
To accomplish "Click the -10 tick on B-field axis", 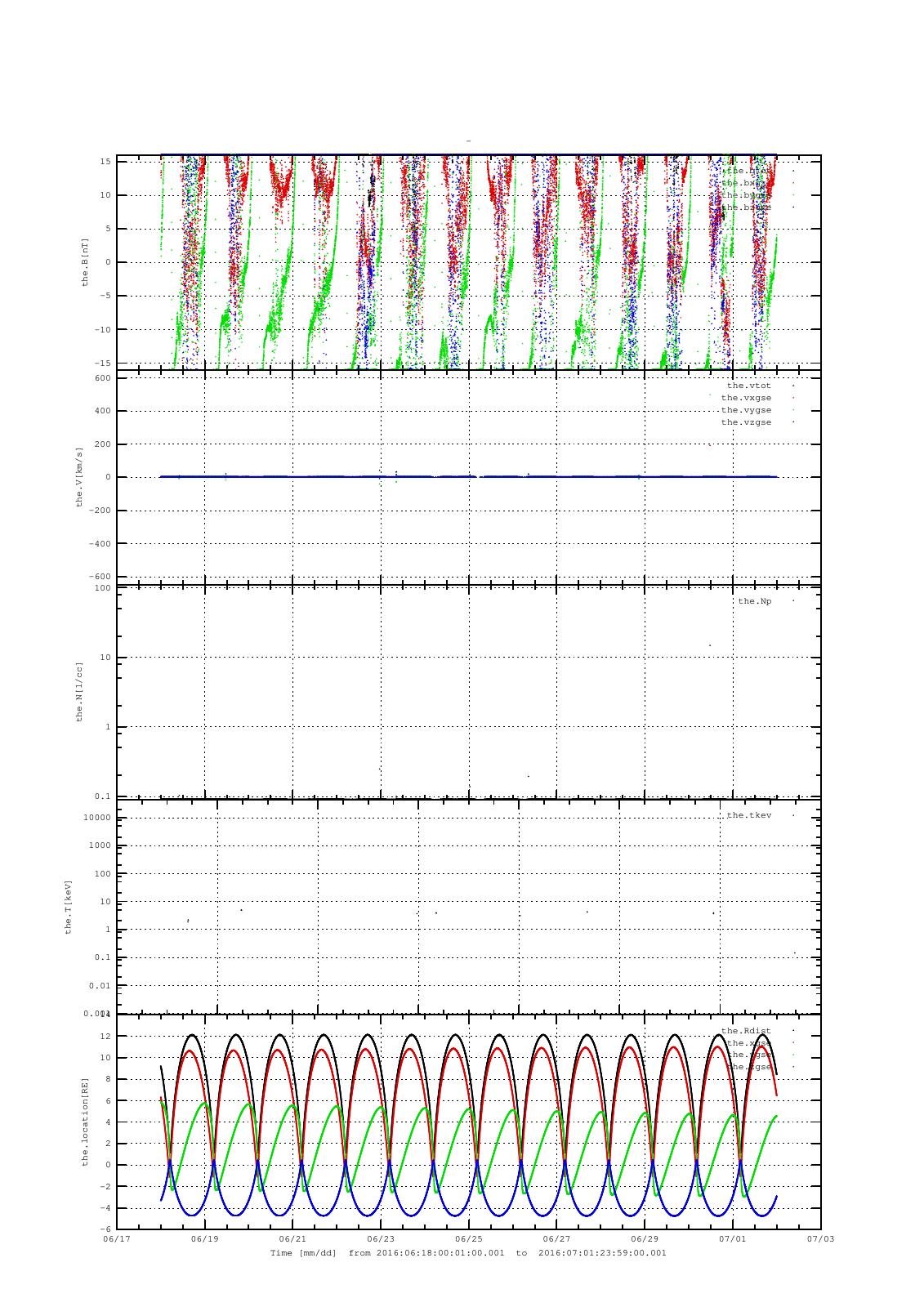I will 103,329.
